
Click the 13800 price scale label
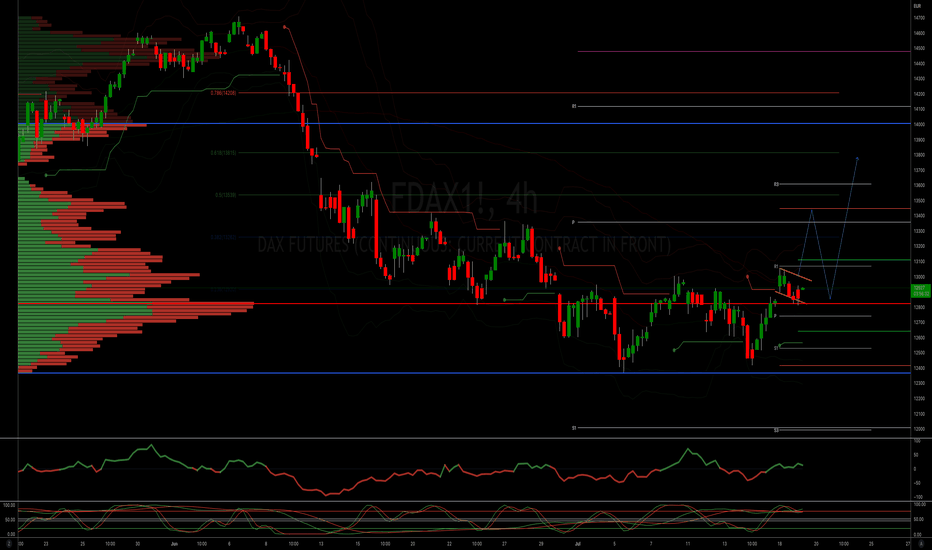pyautogui.click(x=920, y=155)
